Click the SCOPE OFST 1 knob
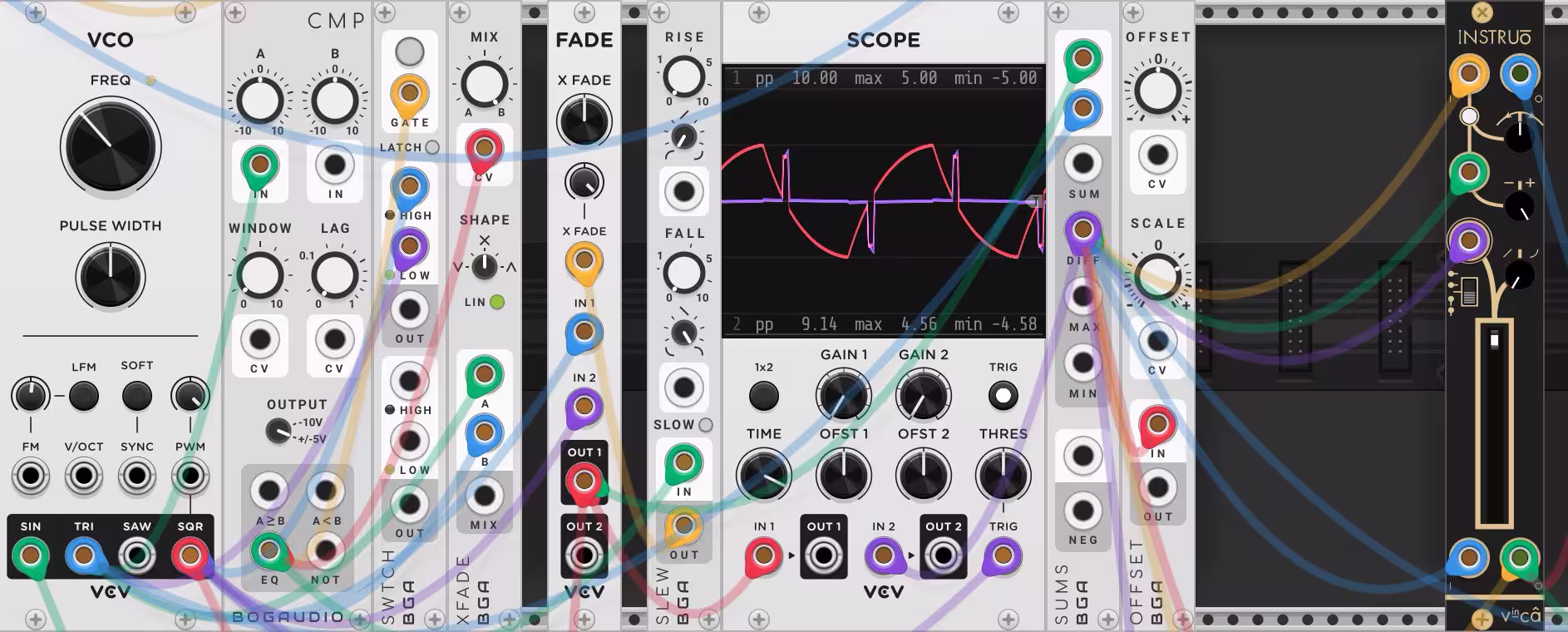Screen dimensions: 1568x632 coord(843,476)
